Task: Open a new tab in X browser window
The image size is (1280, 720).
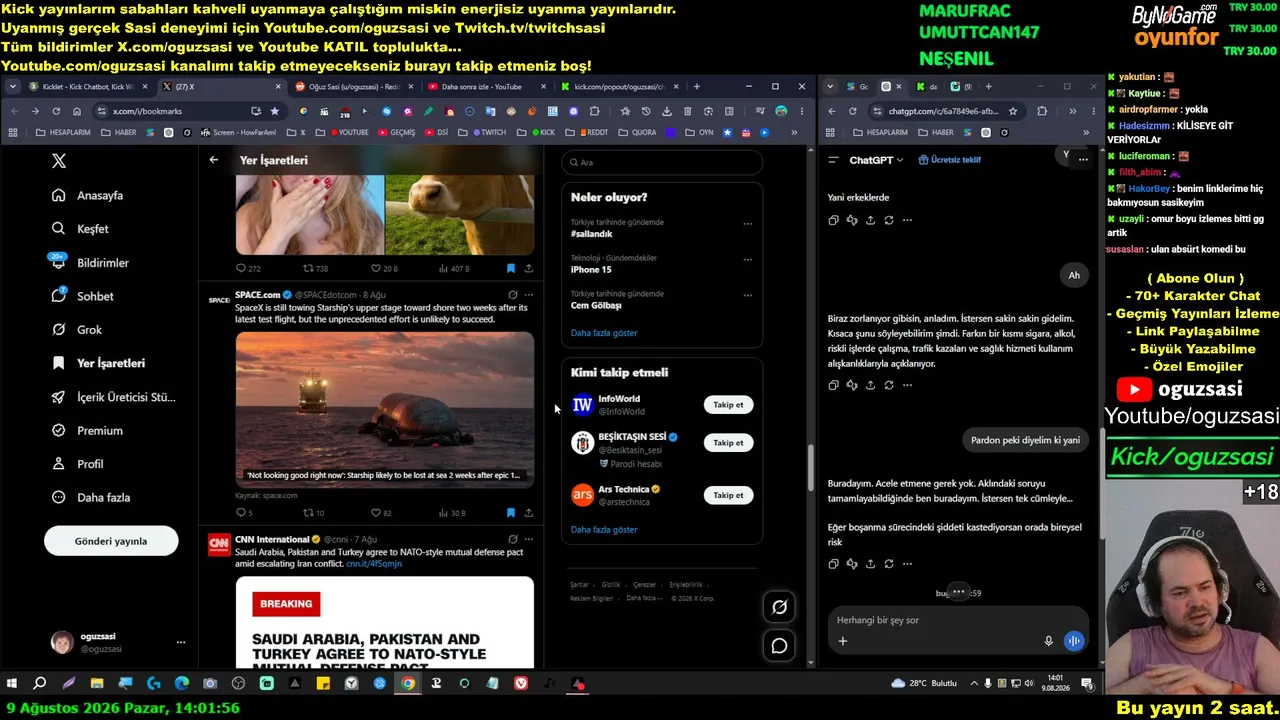Action: (697, 87)
